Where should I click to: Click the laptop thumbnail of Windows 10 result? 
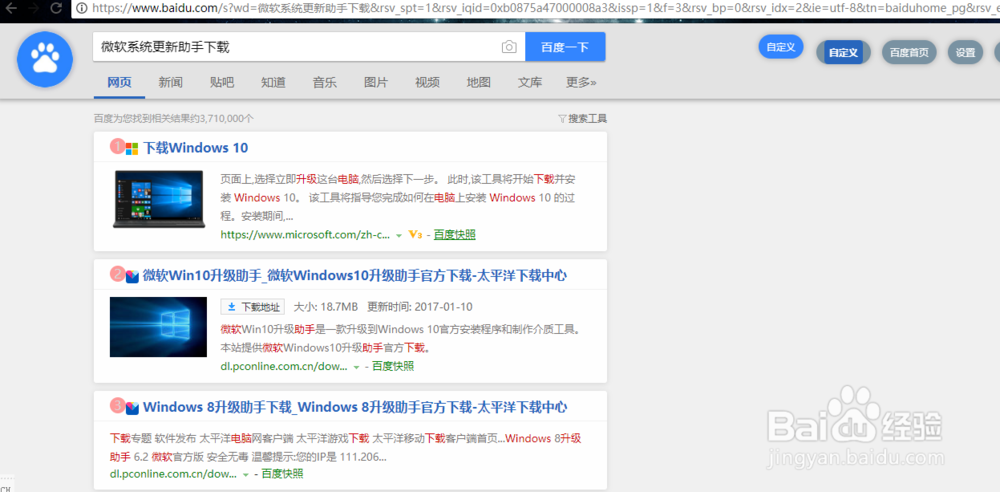coord(159,199)
